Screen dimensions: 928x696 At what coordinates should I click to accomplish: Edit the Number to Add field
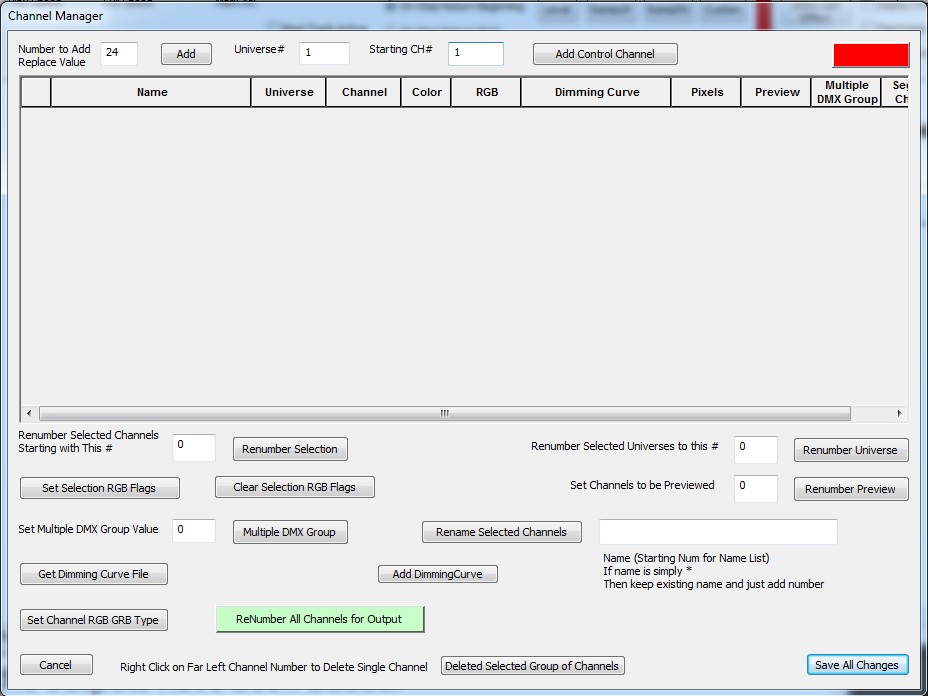pyautogui.click(x=119, y=53)
